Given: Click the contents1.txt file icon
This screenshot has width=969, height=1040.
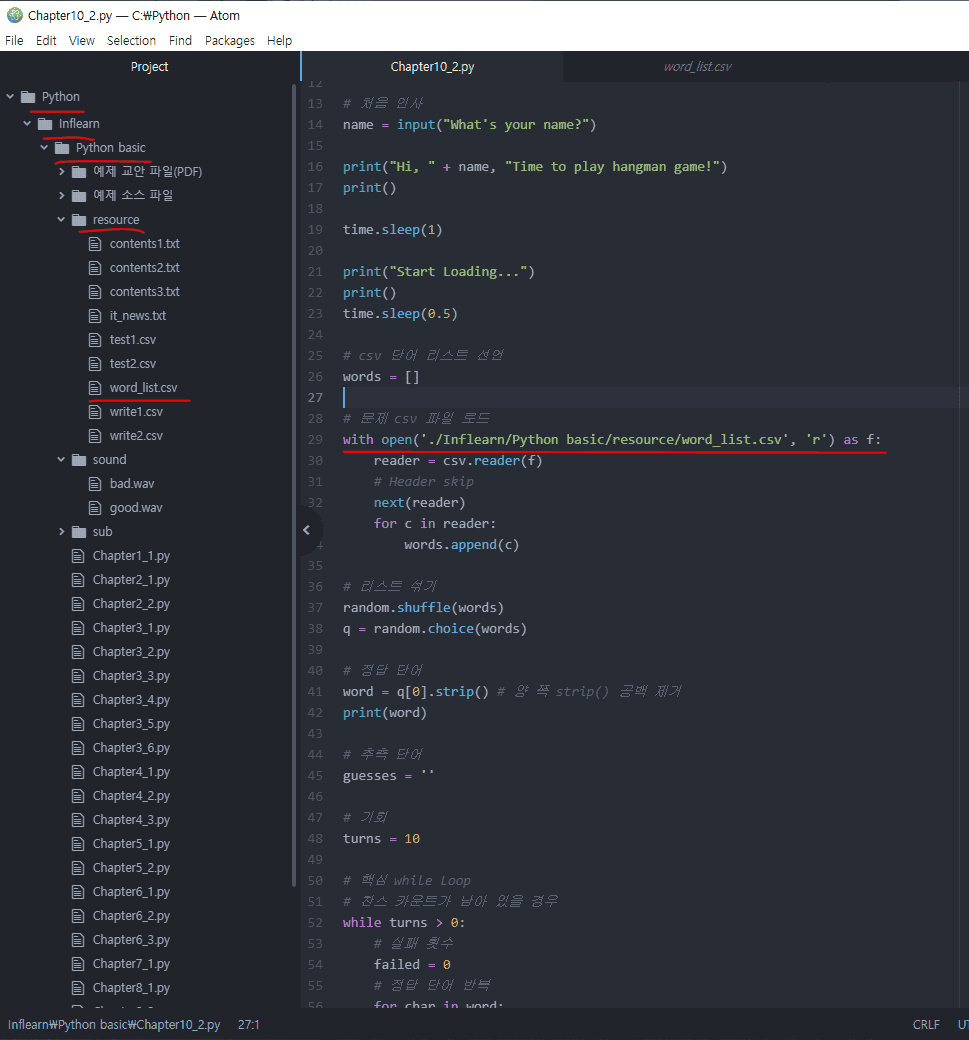Looking at the screenshot, I should point(96,243).
